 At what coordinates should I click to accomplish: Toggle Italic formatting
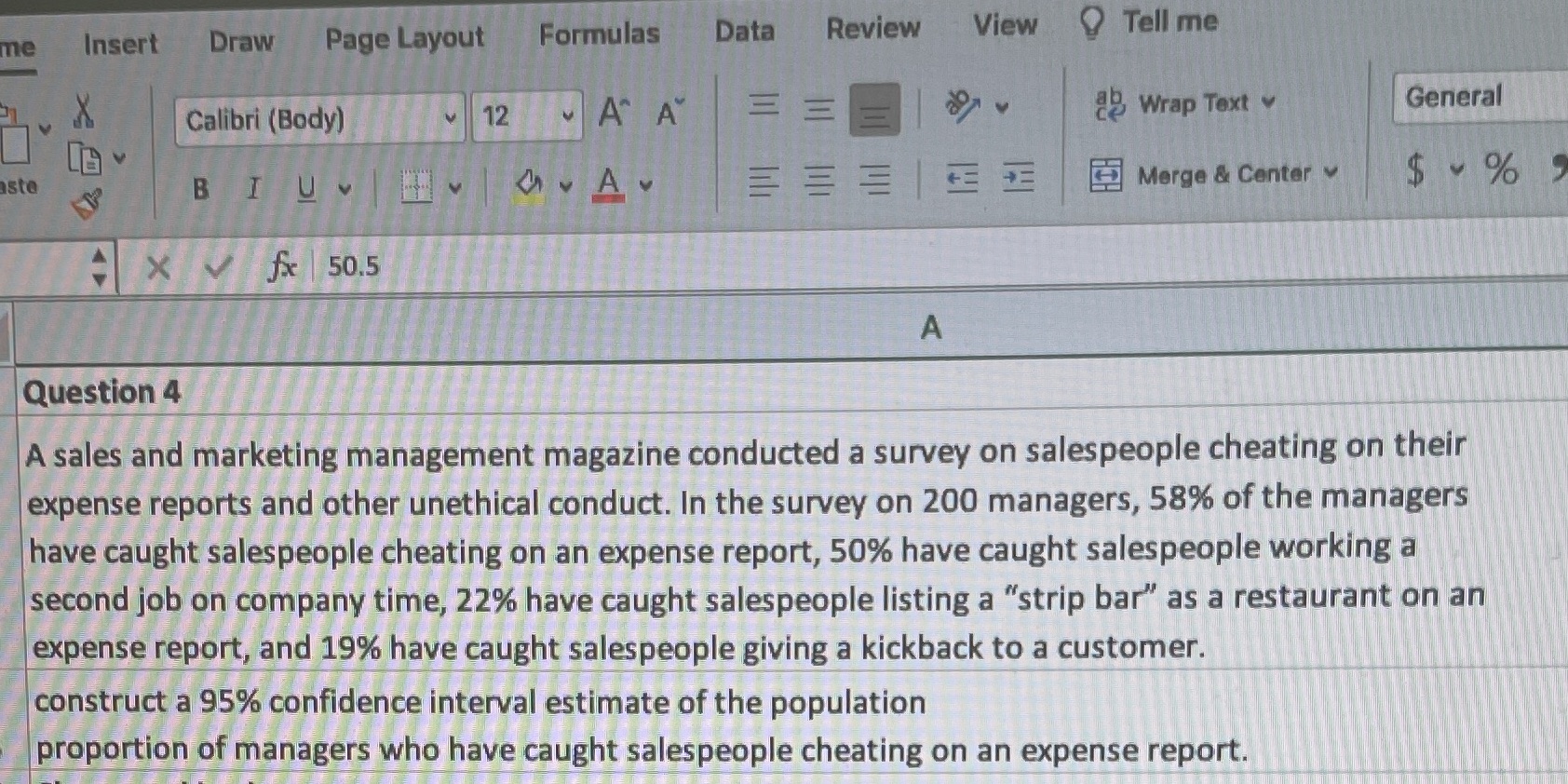coord(252,189)
